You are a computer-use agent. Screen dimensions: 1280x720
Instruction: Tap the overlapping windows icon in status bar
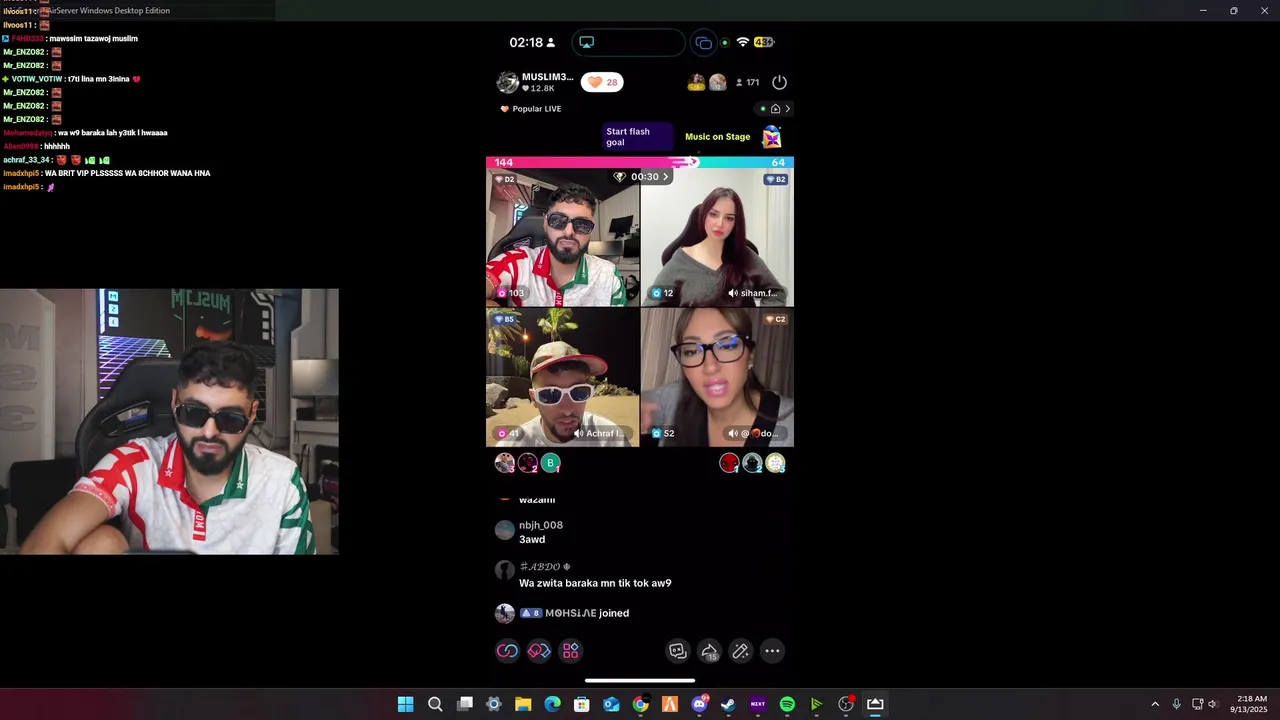click(704, 42)
